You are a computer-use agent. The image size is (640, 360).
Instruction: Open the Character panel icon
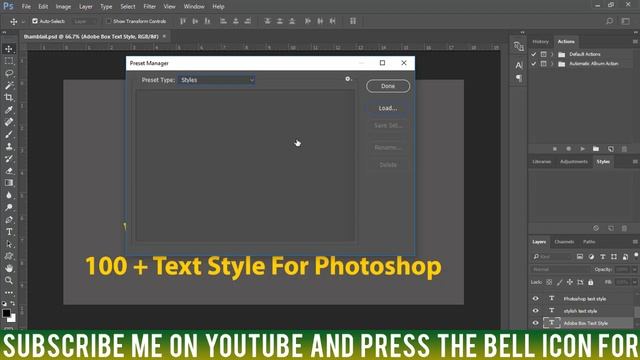[519, 65]
